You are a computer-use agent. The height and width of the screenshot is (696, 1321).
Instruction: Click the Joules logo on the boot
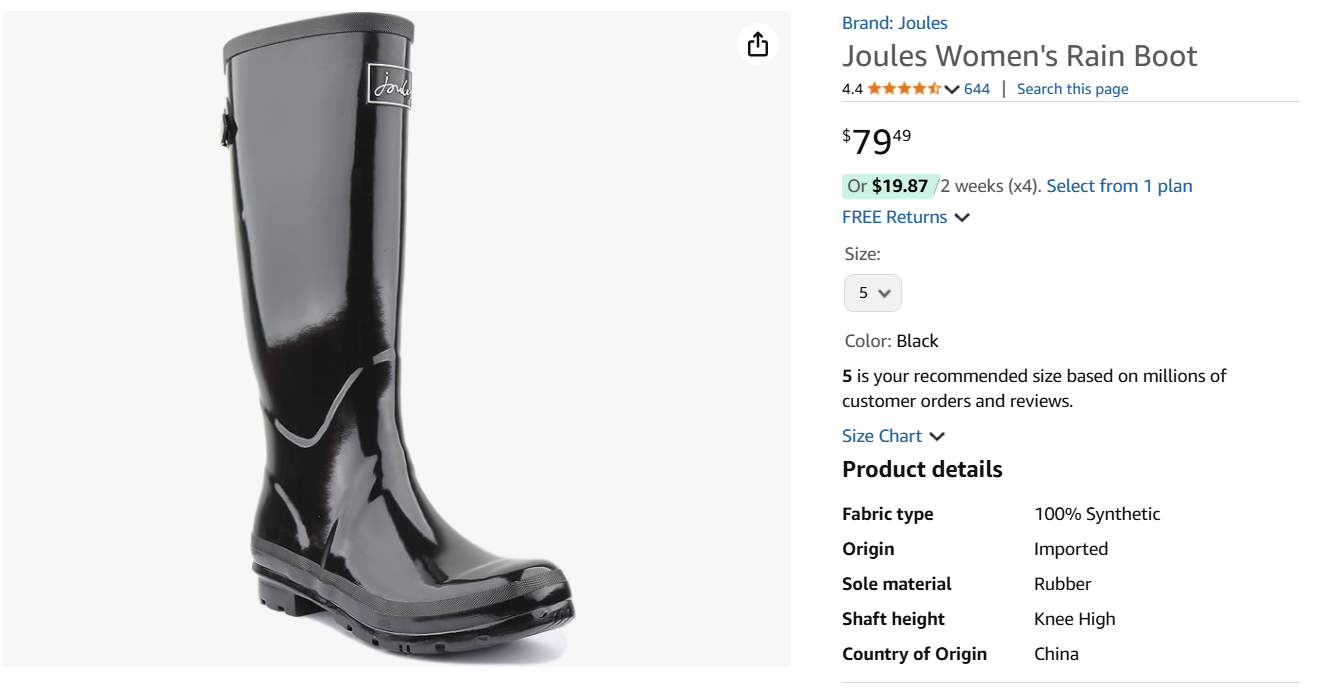point(390,85)
